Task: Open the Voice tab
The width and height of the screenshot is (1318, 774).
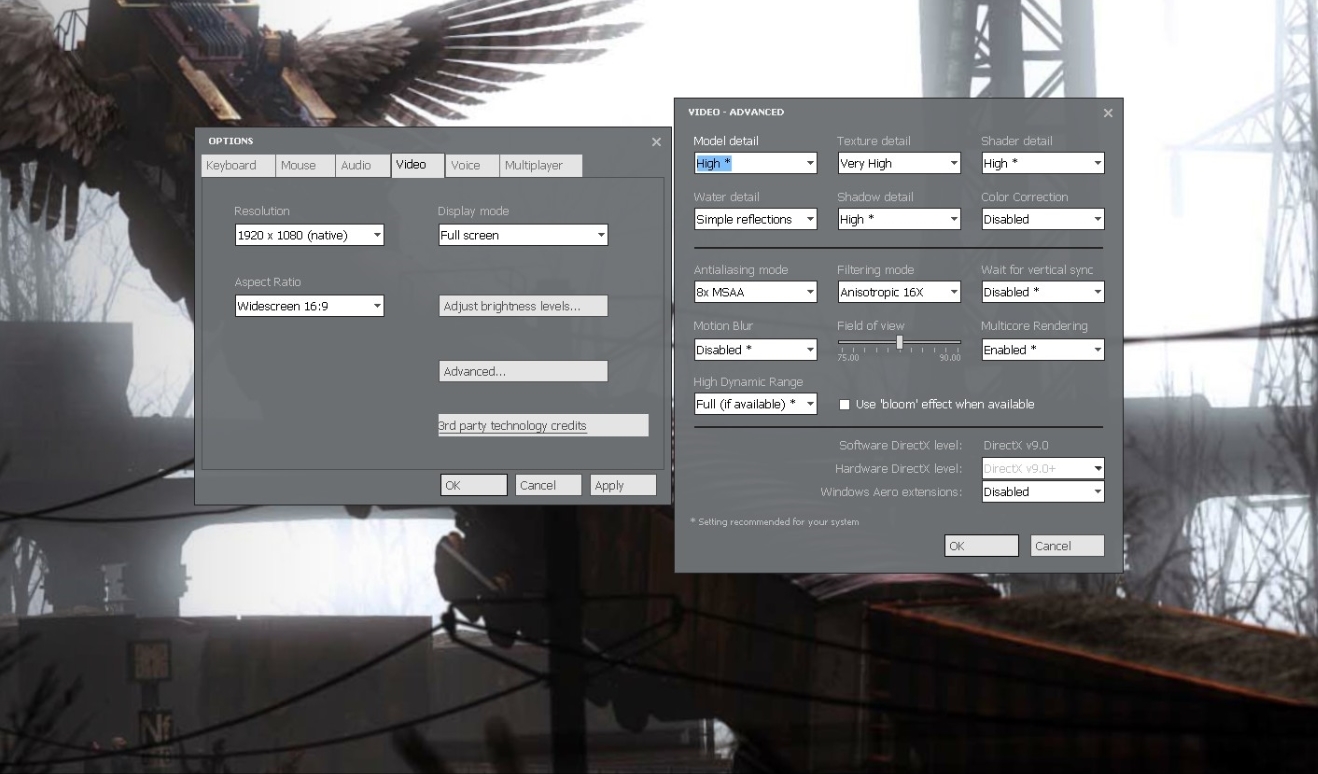Action: [472, 166]
